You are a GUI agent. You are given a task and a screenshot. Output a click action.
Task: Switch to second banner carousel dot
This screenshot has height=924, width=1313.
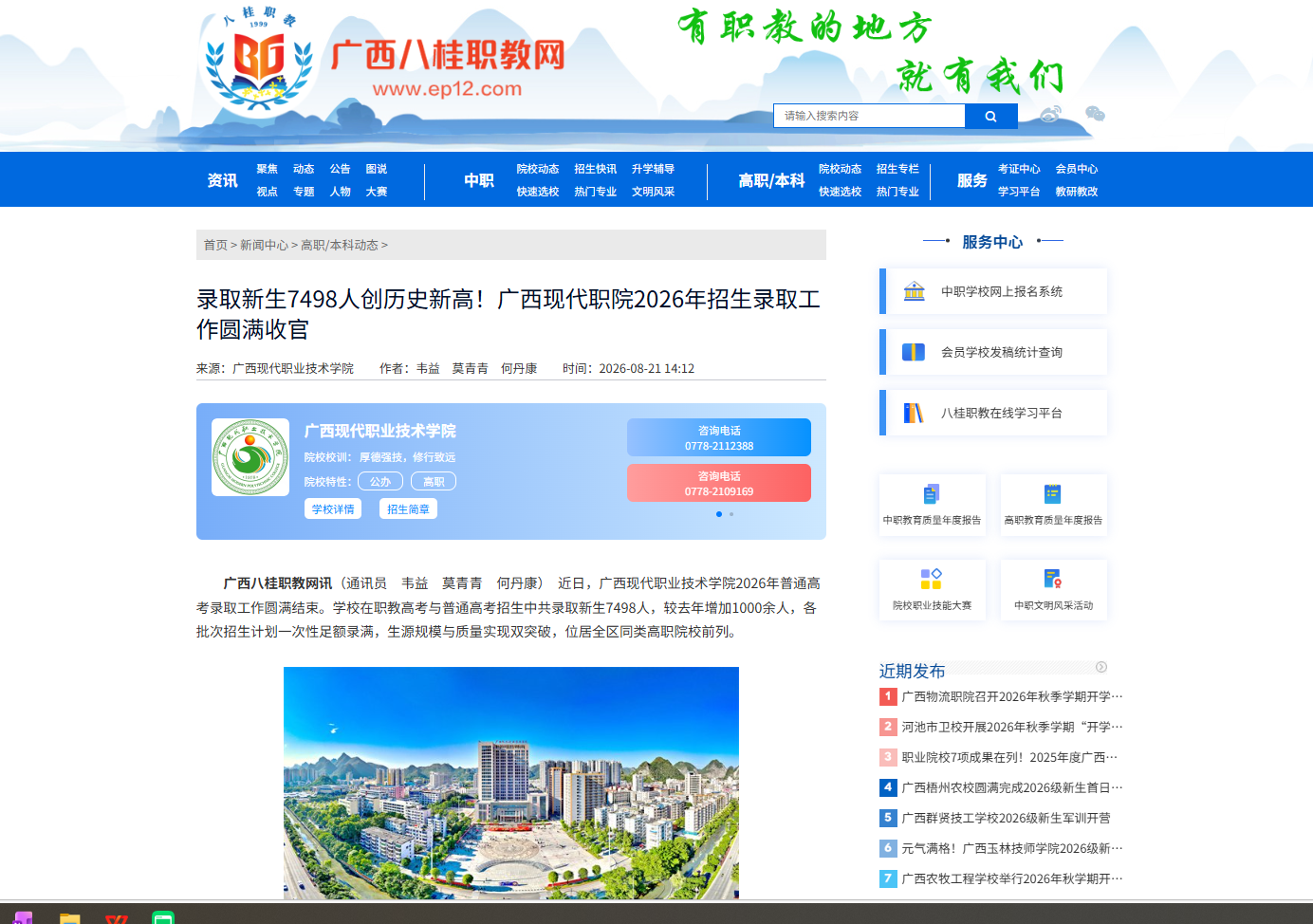(x=731, y=514)
